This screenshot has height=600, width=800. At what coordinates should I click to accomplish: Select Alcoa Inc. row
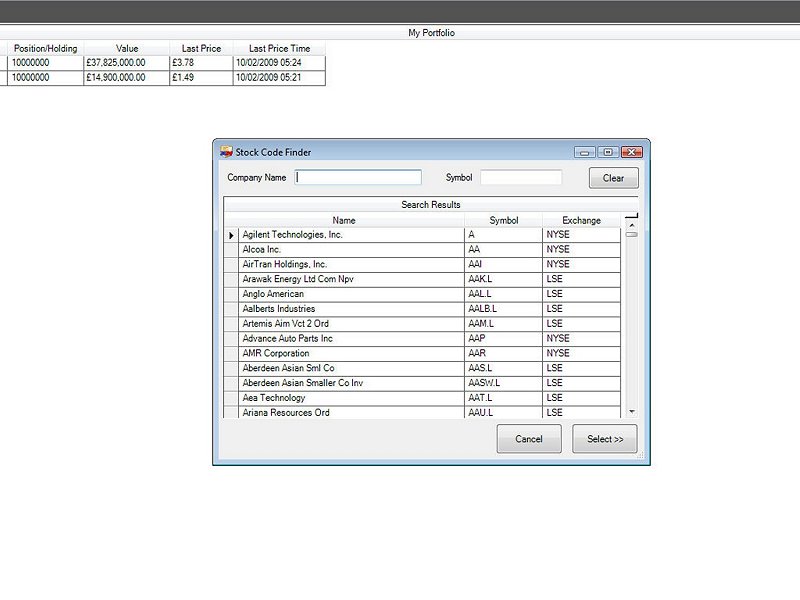coord(422,249)
